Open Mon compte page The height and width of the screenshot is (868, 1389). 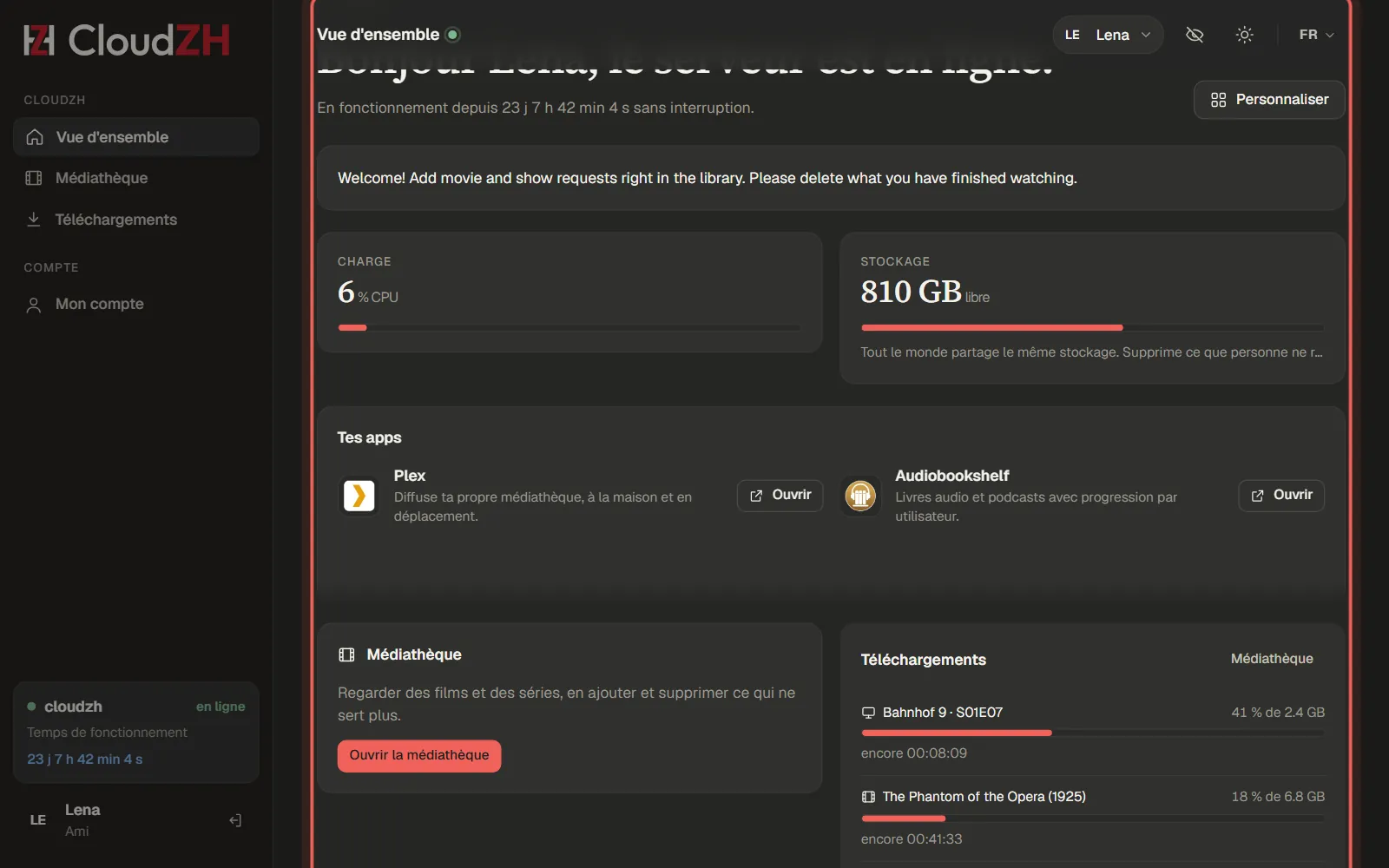136,304
